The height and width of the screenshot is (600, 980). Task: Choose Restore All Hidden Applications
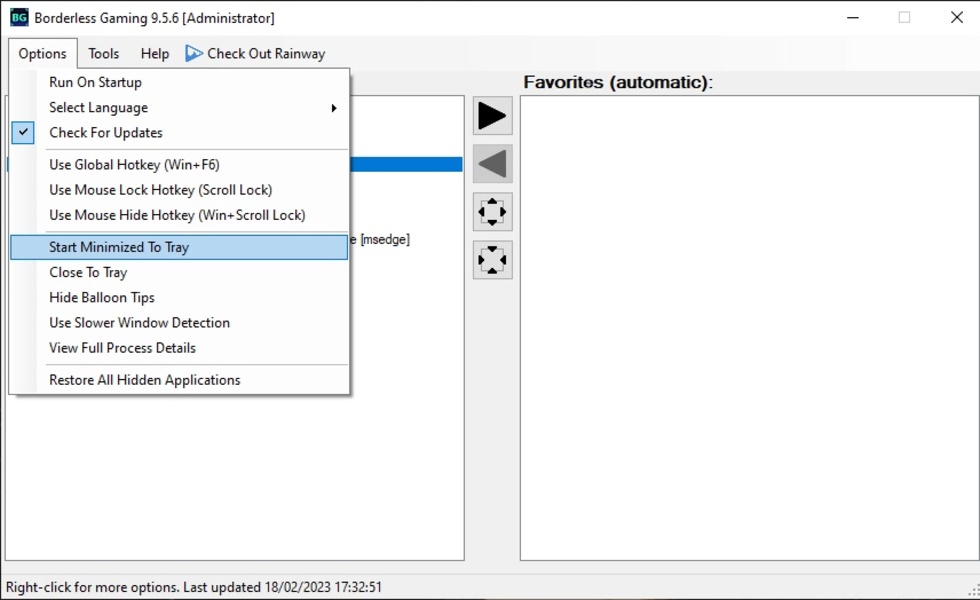(x=145, y=380)
